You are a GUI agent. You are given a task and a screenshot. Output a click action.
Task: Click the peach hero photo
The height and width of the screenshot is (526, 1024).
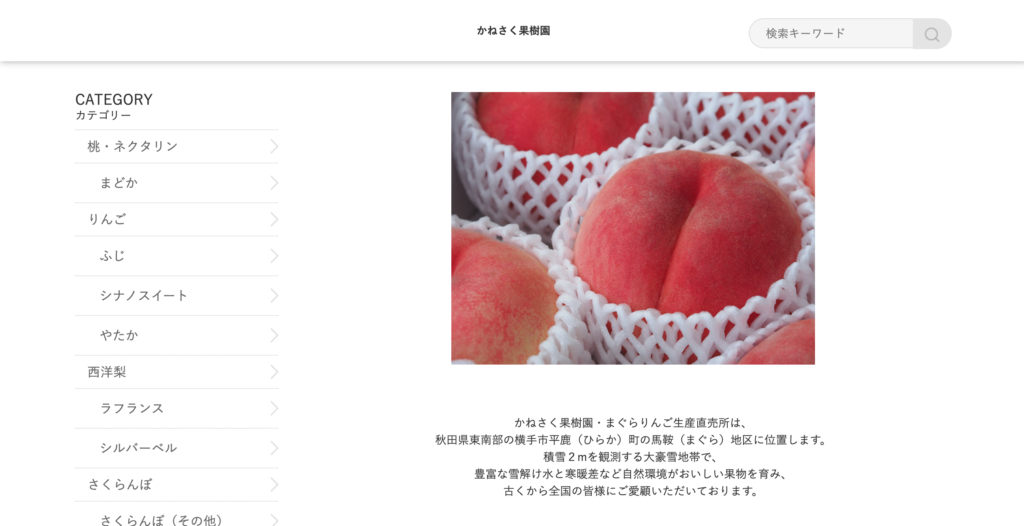coord(633,228)
